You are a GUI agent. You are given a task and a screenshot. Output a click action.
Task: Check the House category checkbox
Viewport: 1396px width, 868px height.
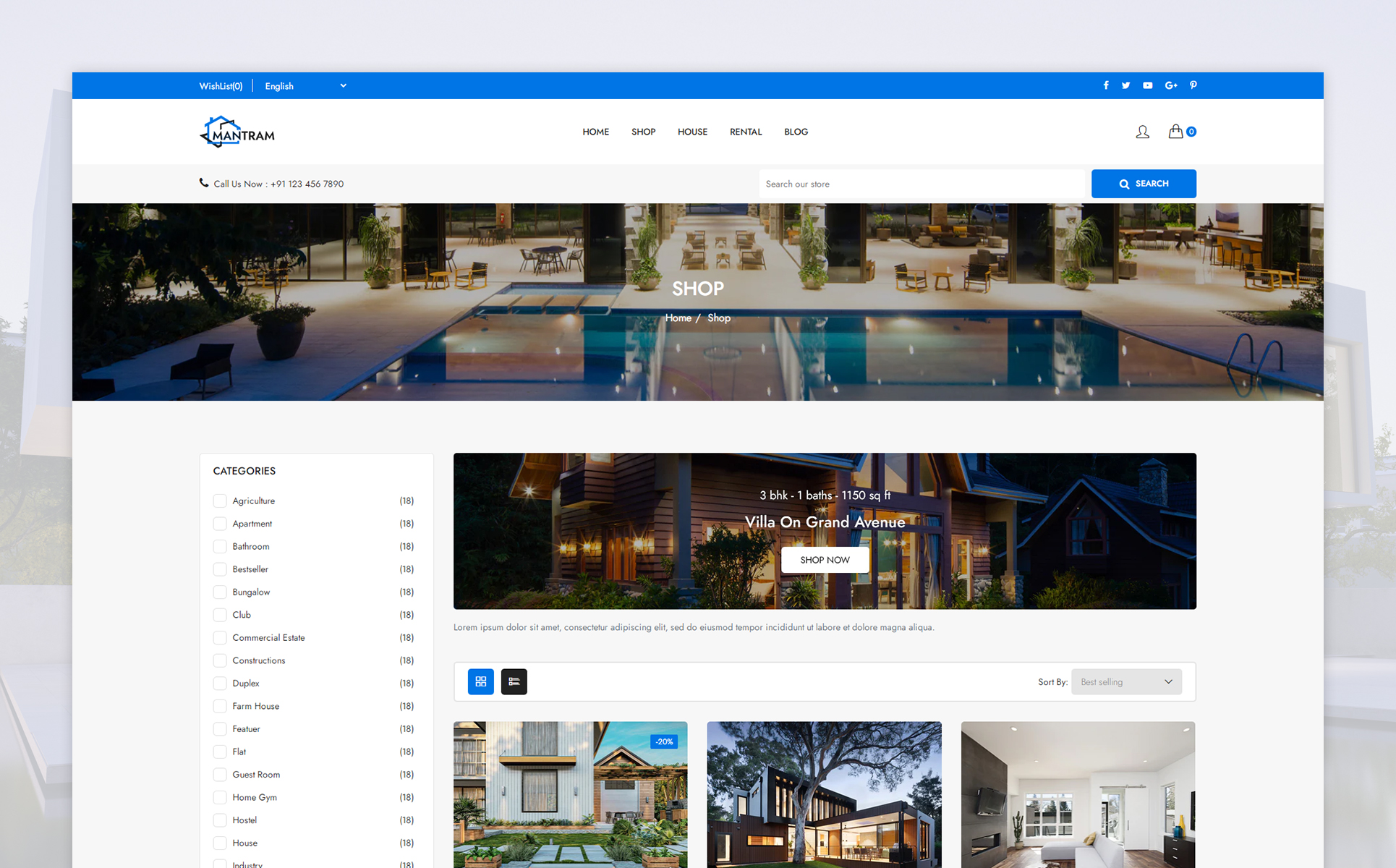[220, 843]
